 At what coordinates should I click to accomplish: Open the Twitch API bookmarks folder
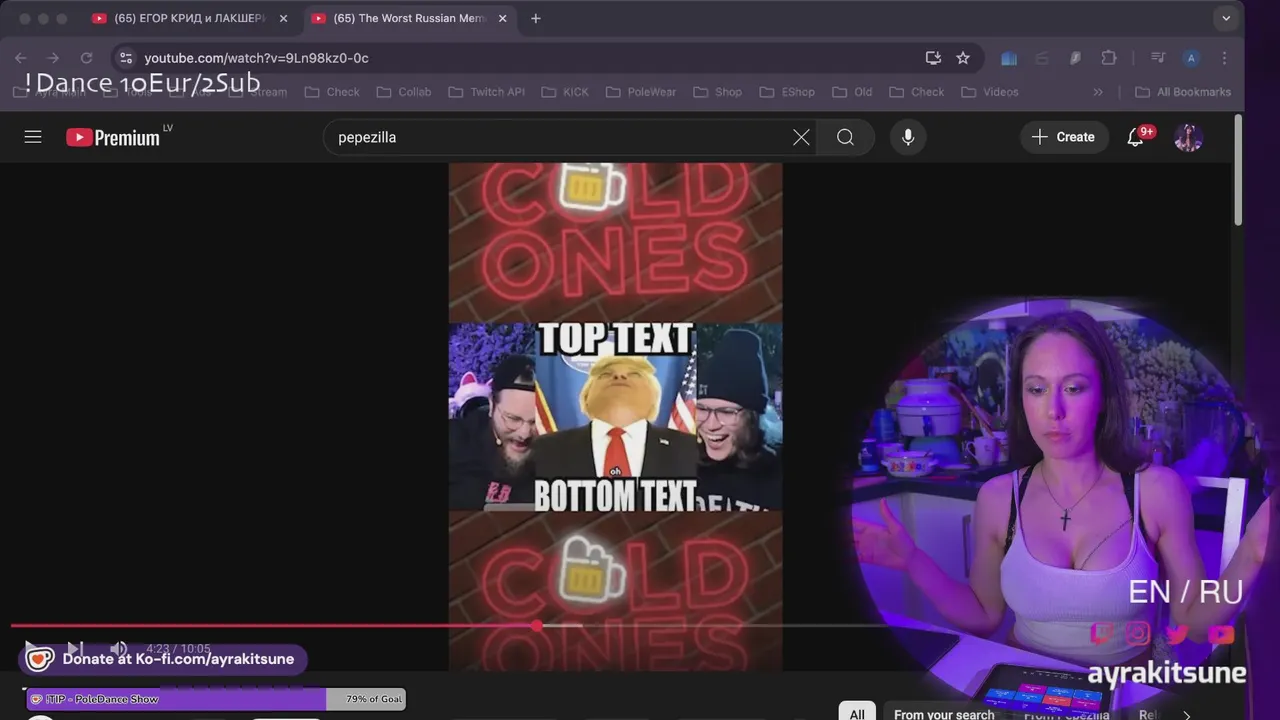click(x=486, y=92)
